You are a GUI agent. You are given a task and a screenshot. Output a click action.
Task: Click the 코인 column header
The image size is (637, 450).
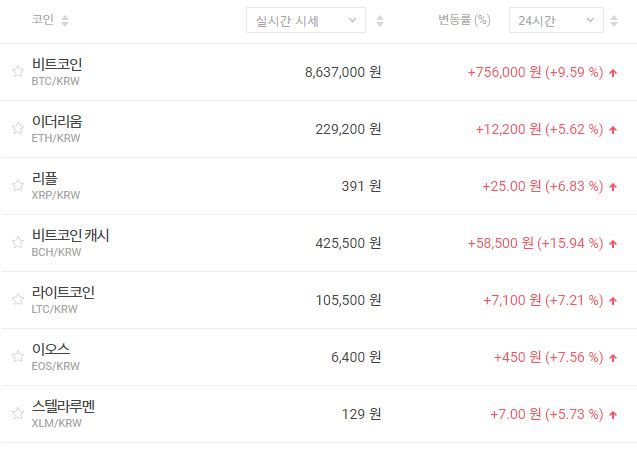point(43,20)
